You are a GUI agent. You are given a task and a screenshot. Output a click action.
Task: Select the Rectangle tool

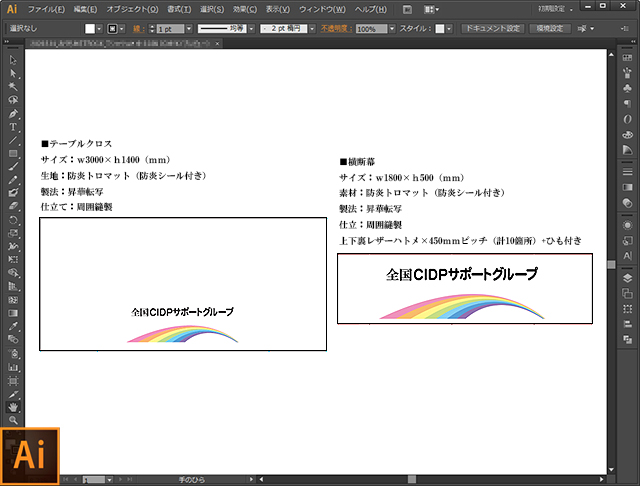coord(13,153)
